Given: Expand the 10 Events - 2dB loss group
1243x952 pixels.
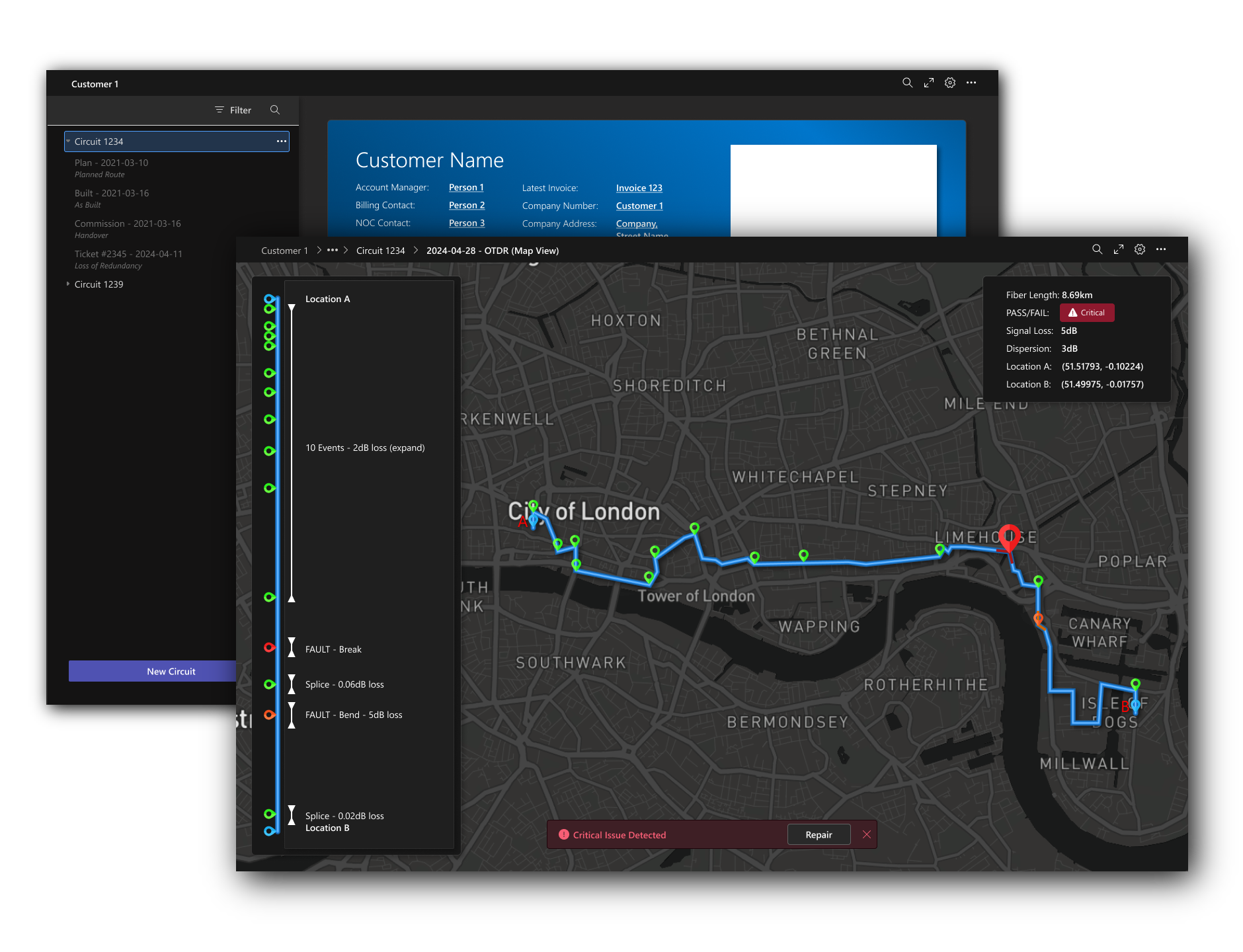Looking at the screenshot, I should 365,448.
